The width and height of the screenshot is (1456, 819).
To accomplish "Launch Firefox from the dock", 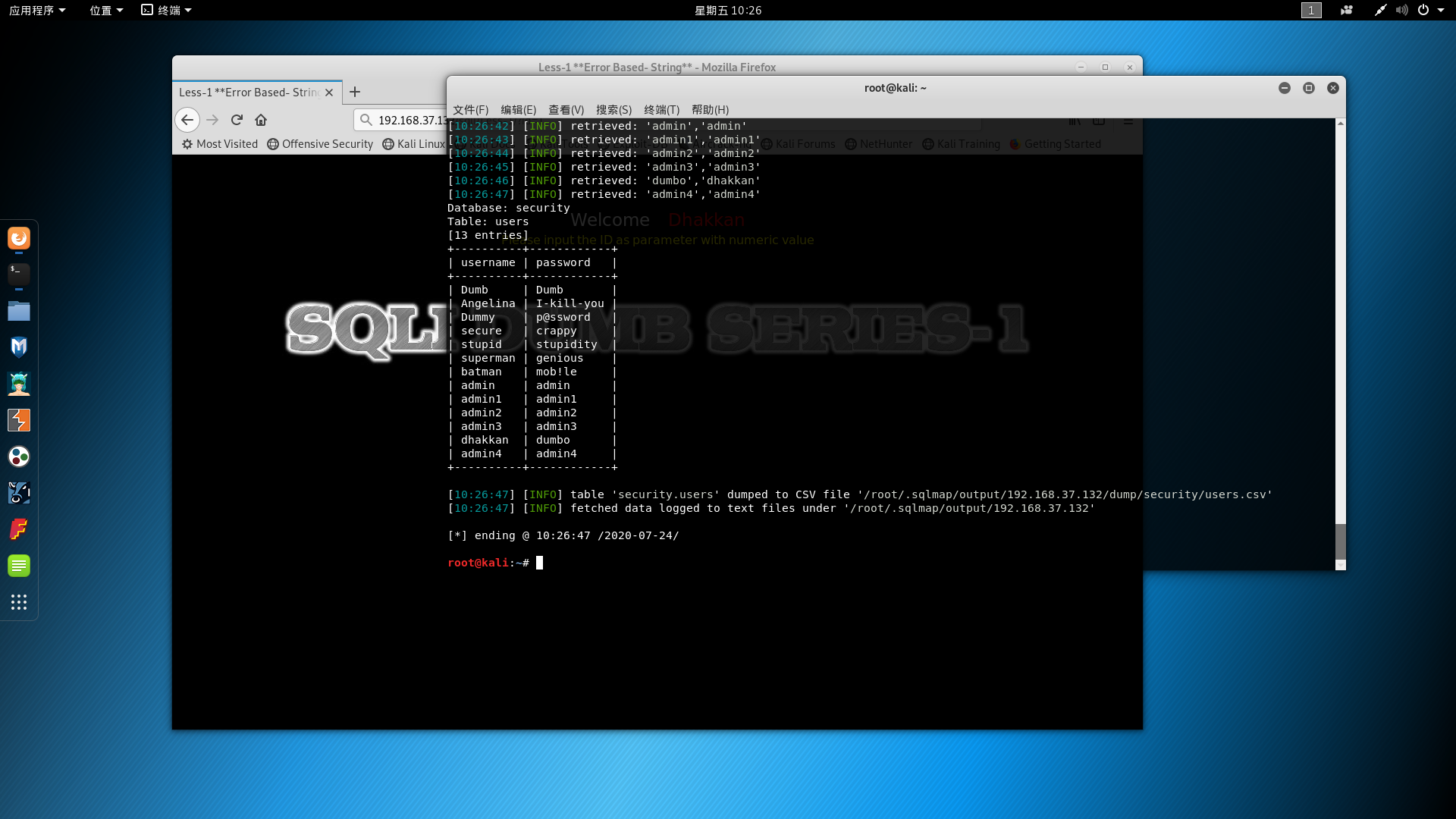I will [x=19, y=238].
